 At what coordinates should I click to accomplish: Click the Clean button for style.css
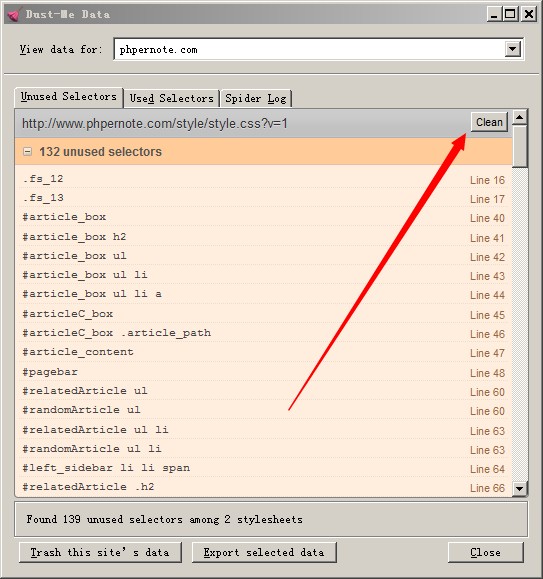[489, 122]
